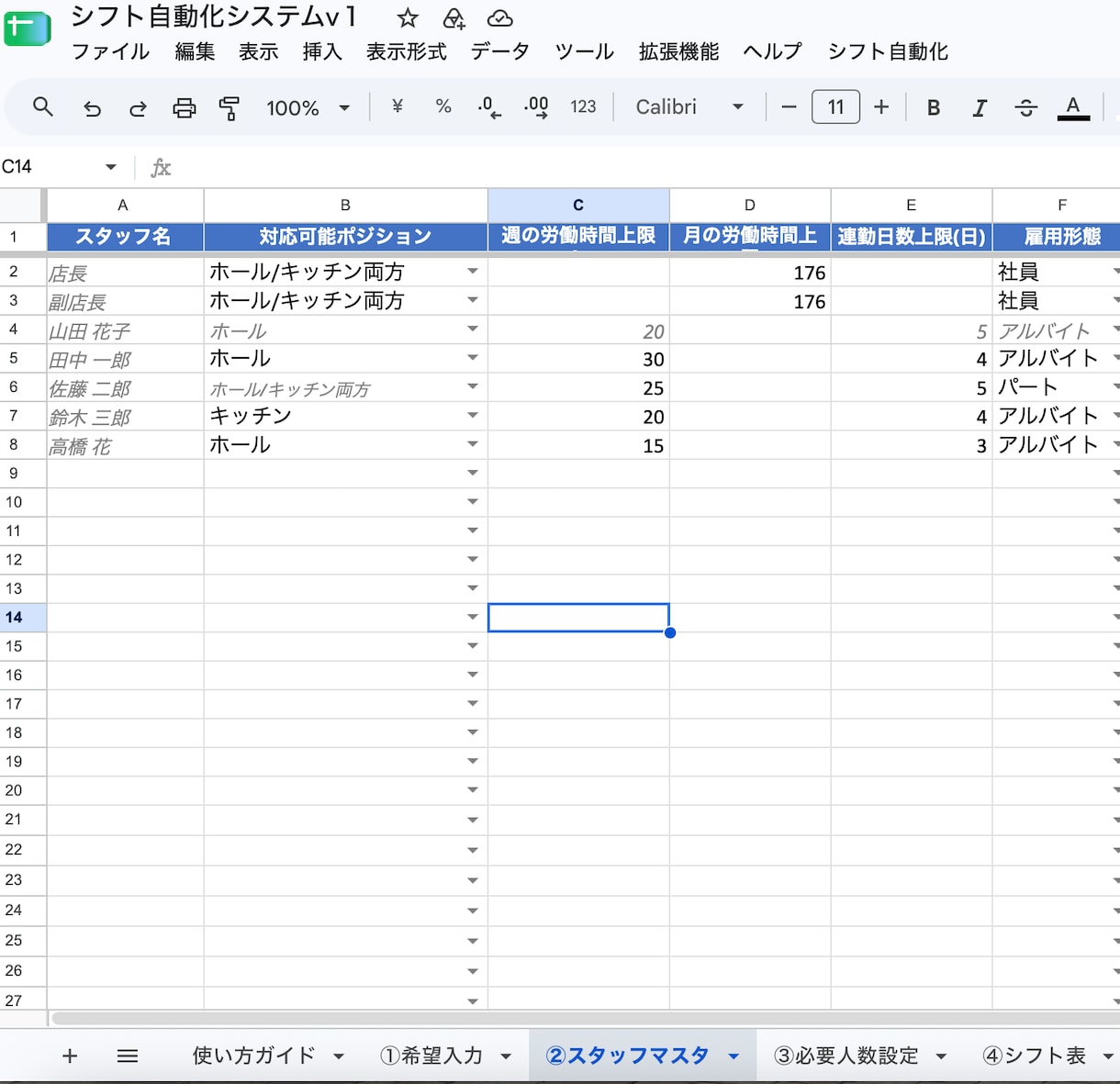Click the 佐藤 二郎 employment cell パート

point(1056,387)
